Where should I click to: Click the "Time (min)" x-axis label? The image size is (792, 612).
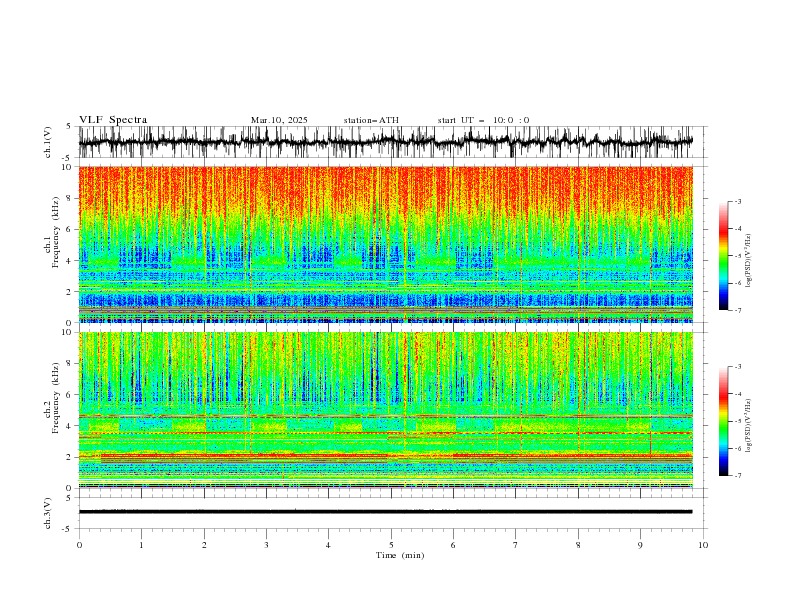click(400, 555)
